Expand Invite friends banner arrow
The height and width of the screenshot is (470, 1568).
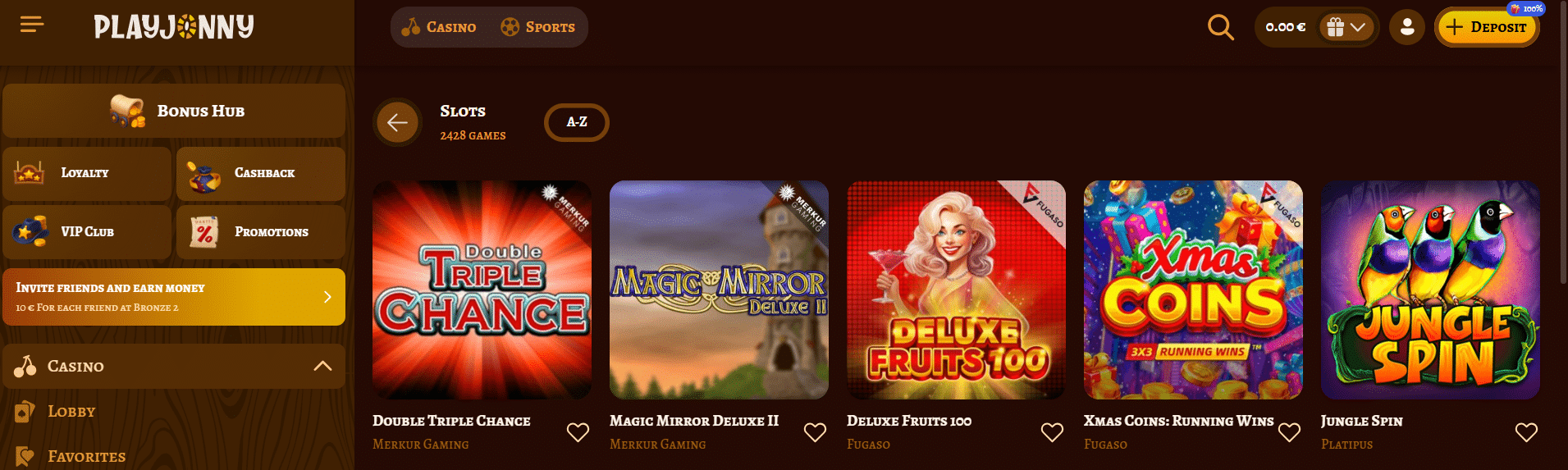(x=327, y=297)
